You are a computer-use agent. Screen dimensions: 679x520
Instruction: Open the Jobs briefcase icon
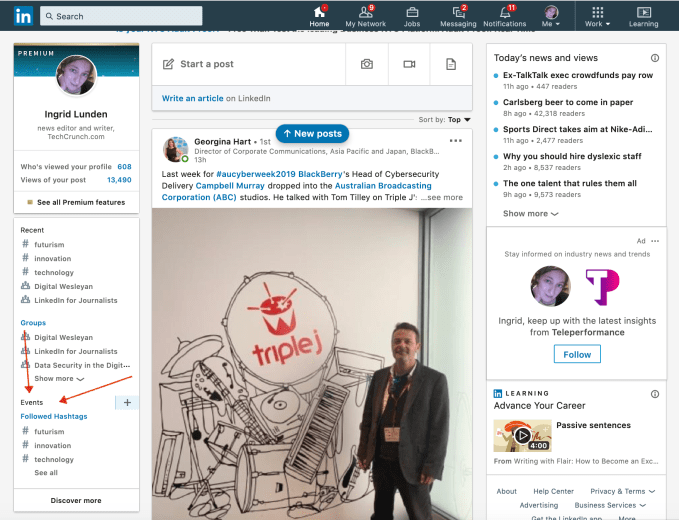point(412,12)
